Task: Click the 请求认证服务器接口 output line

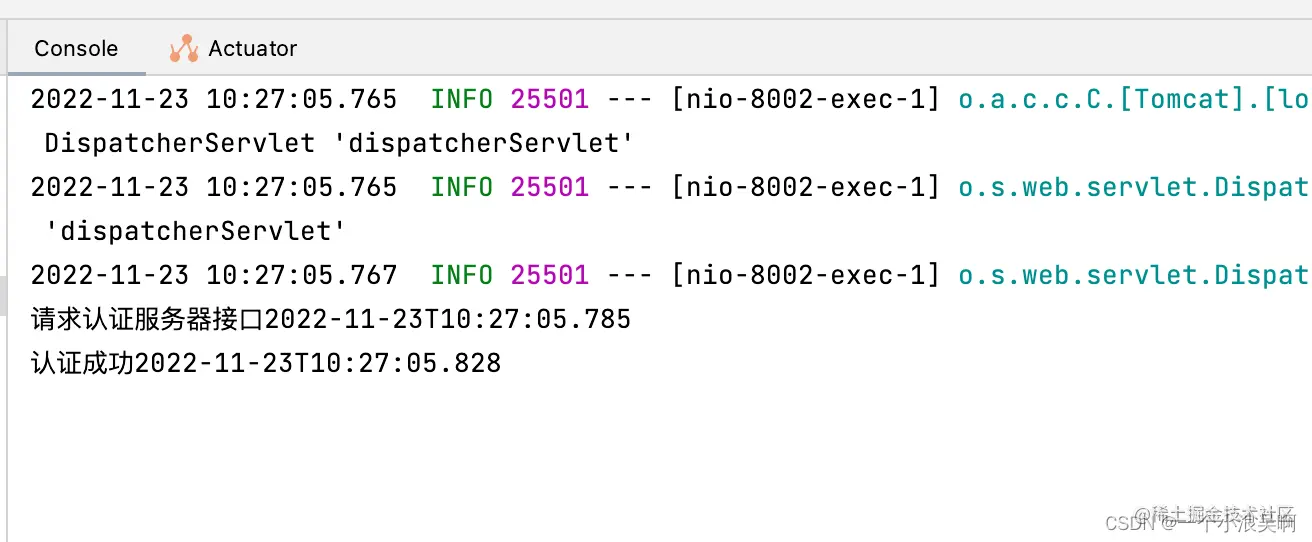Action: coord(331,319)
